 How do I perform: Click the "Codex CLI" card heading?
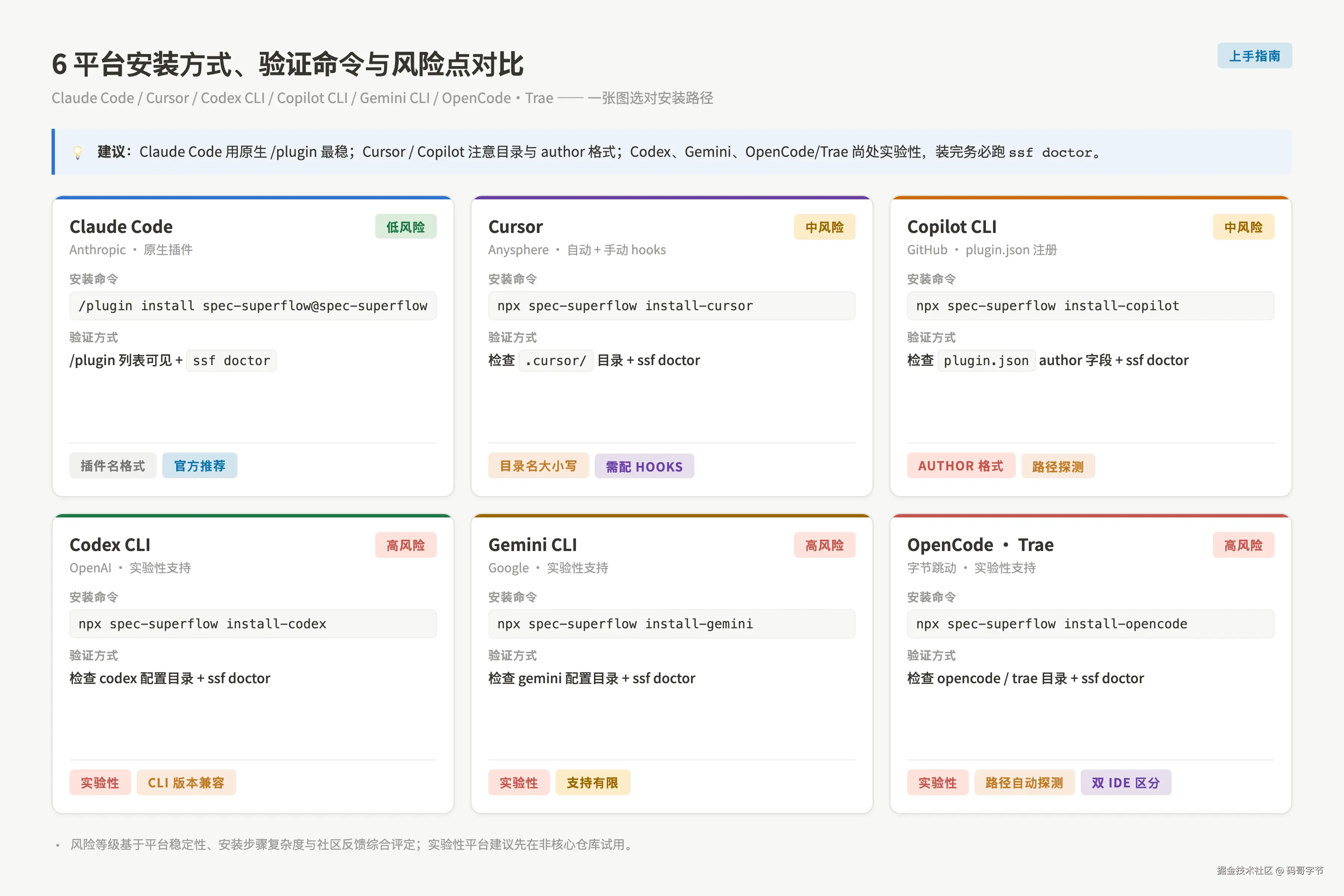click(110, 545)
